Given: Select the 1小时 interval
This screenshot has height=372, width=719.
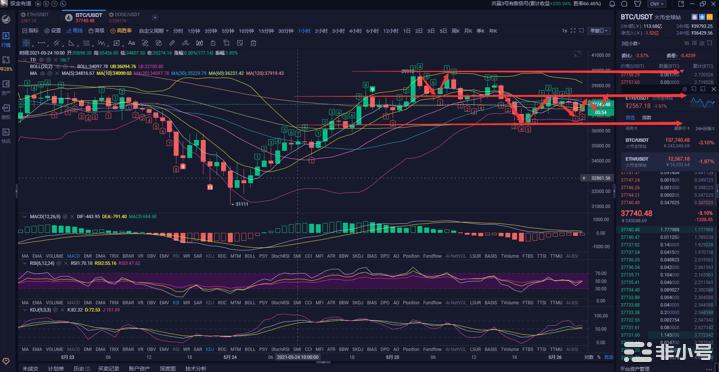Looking at the screenshot, I should 304,30.
